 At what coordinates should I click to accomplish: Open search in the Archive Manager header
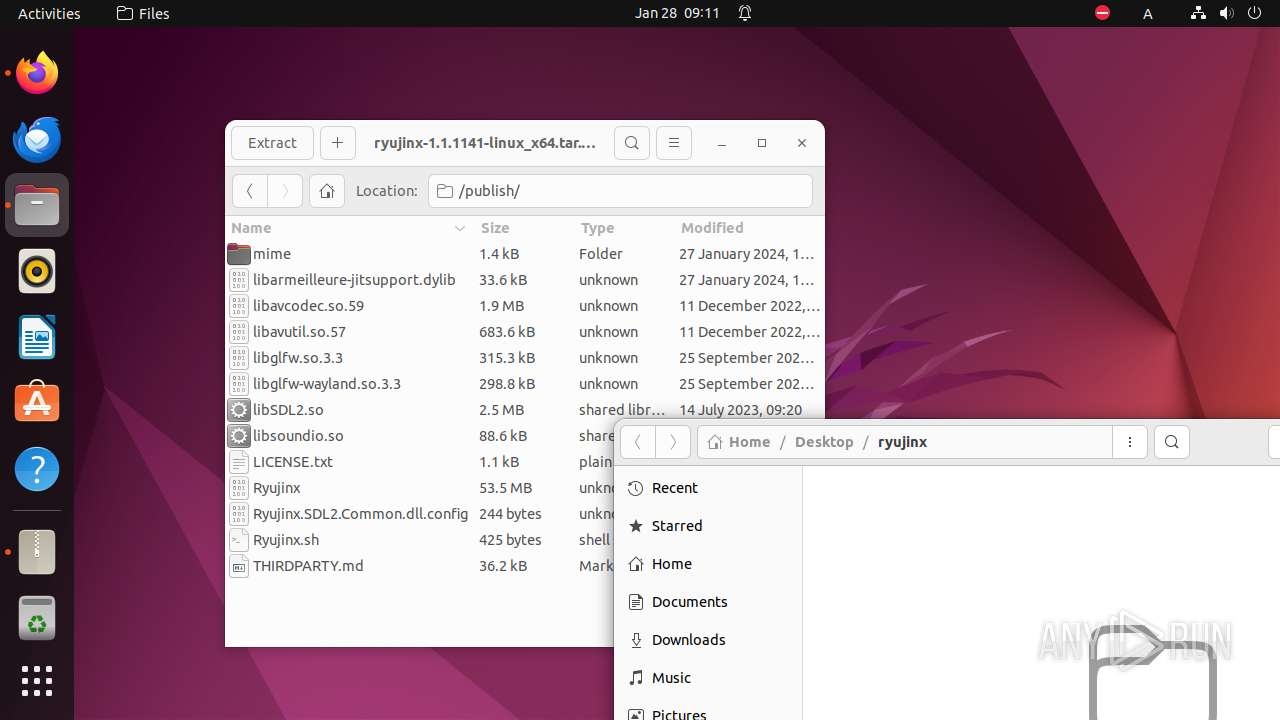click(631, 143)
